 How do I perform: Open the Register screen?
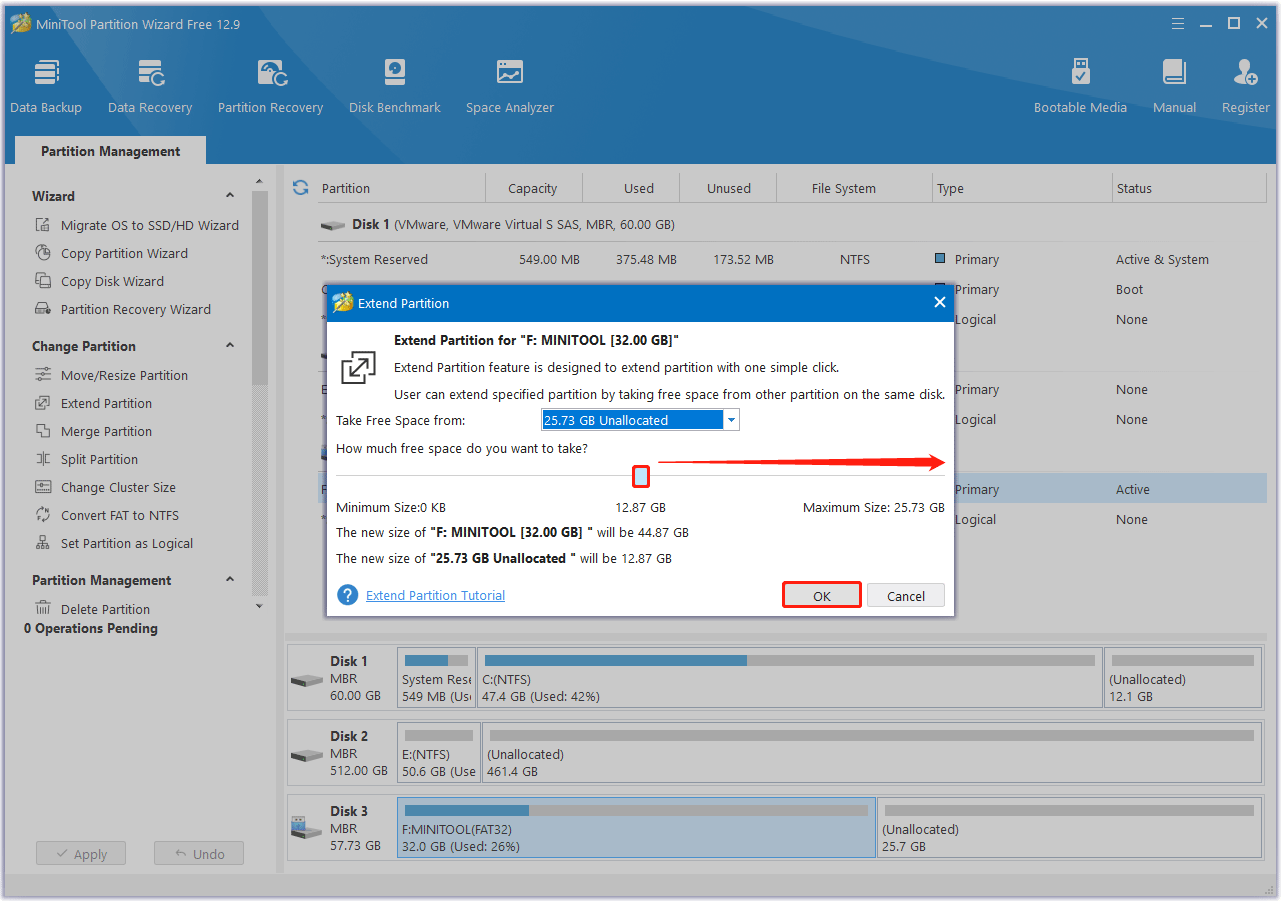1245,84
